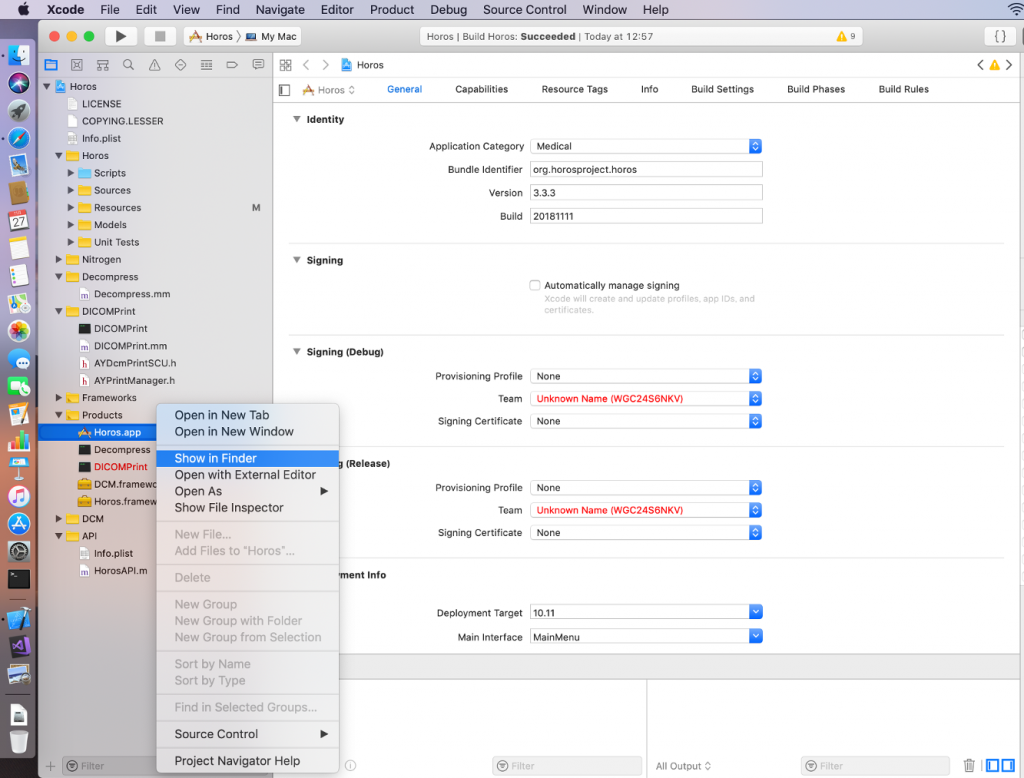Open the Breakpoint navigator
Screen dimensions: 1024x778
tap(232, 65)
